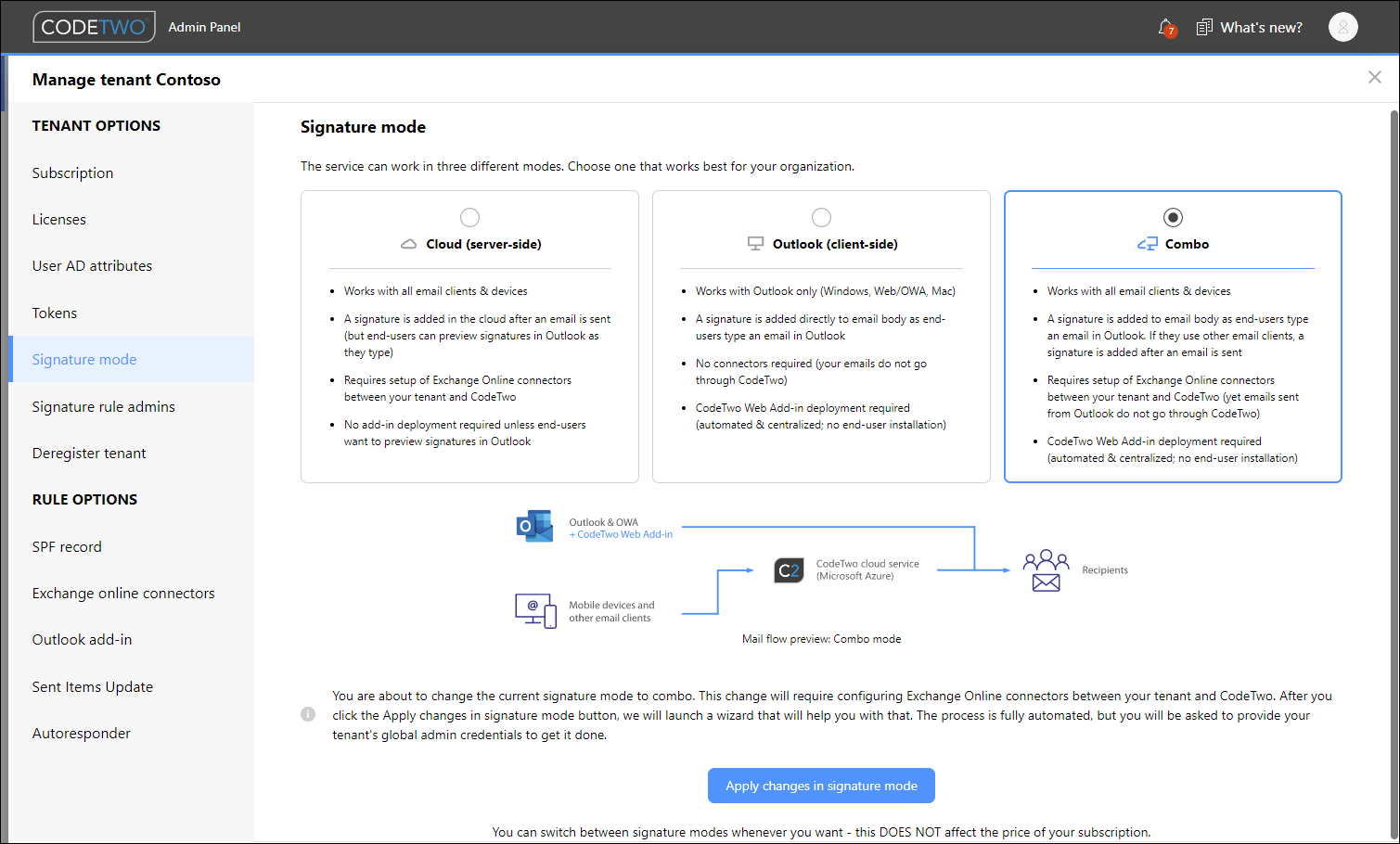Screen dimensions: 1400x844
Task: Select the Combo signature mode
Action: pyautogui.click(x=1172, y=217)
